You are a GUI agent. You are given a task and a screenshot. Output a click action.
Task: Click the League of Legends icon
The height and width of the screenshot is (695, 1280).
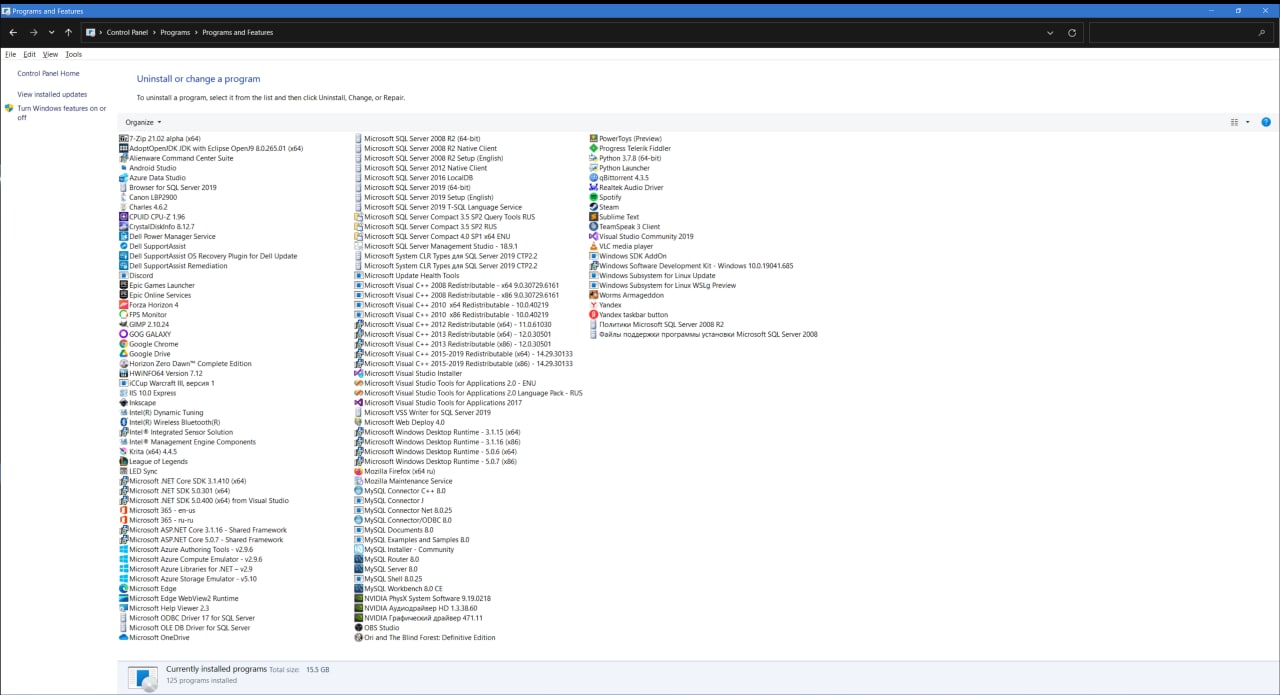(x=124, y=462)
